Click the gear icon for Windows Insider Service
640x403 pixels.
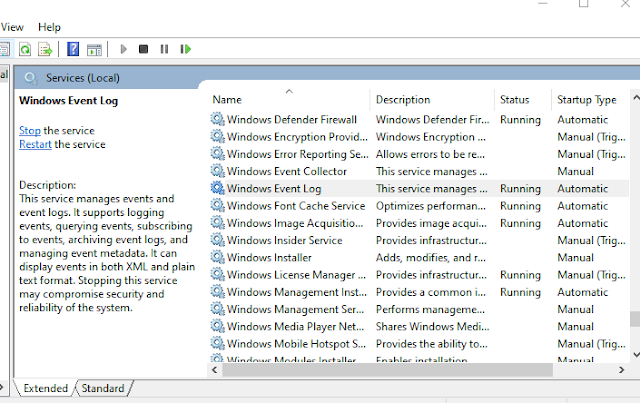(218, 240)
